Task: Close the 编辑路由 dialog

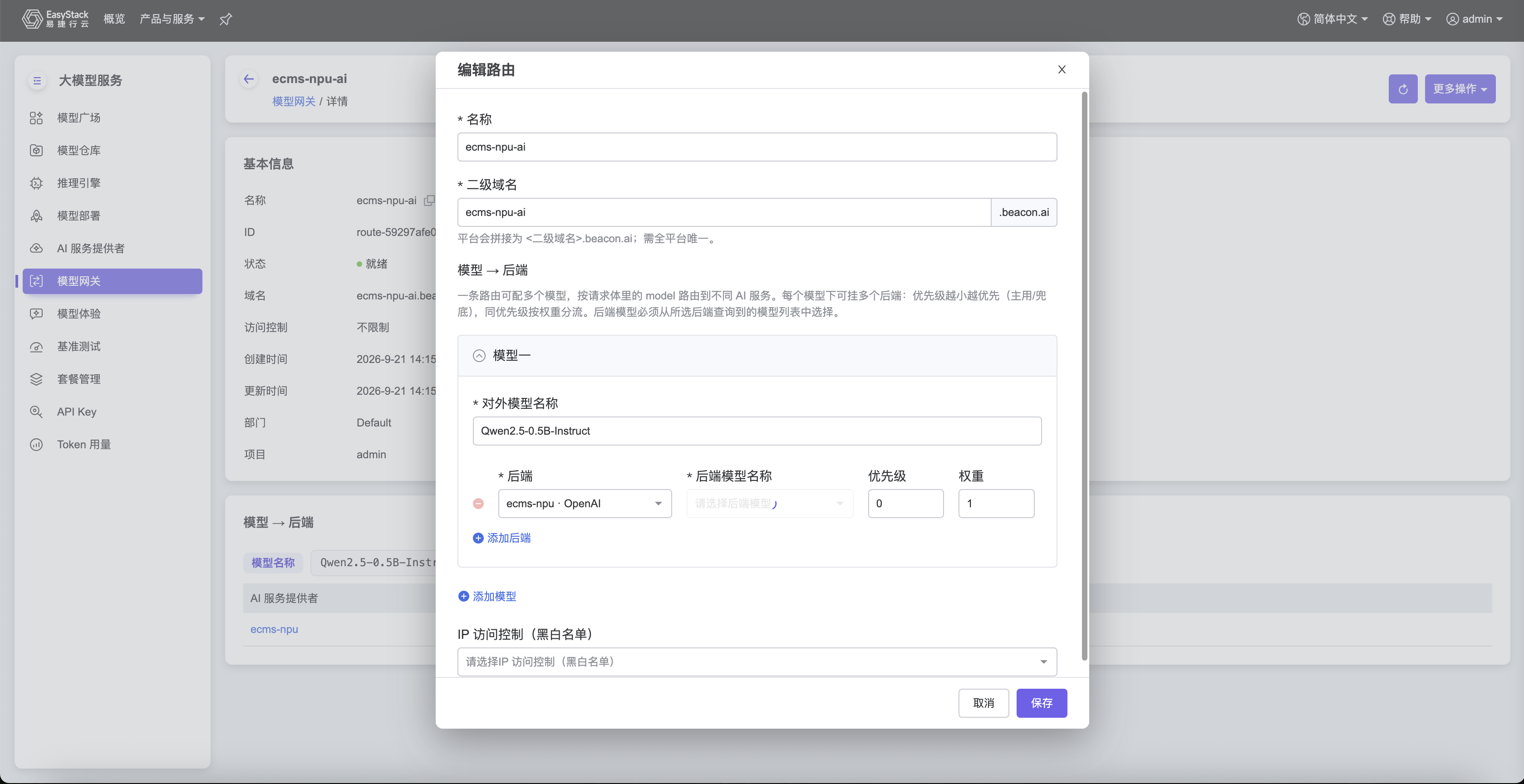Action: [x=1062, y=70]
